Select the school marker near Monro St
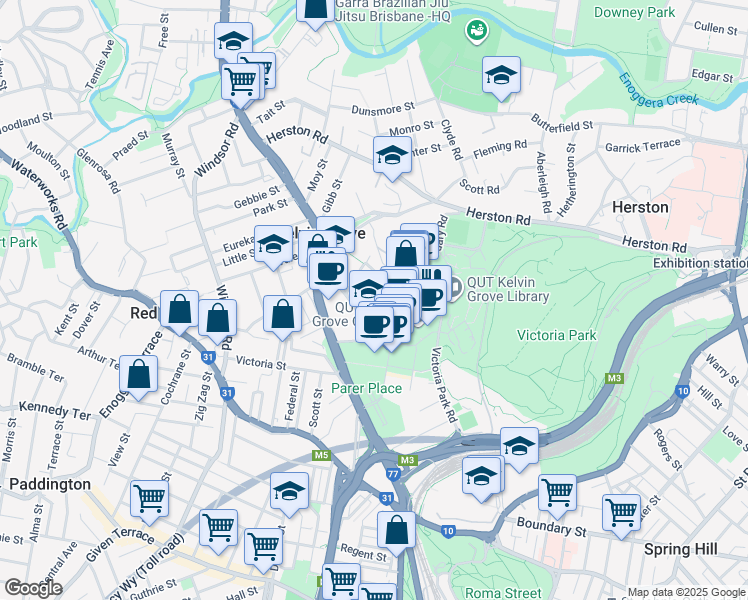 click(x=392, y=157)
